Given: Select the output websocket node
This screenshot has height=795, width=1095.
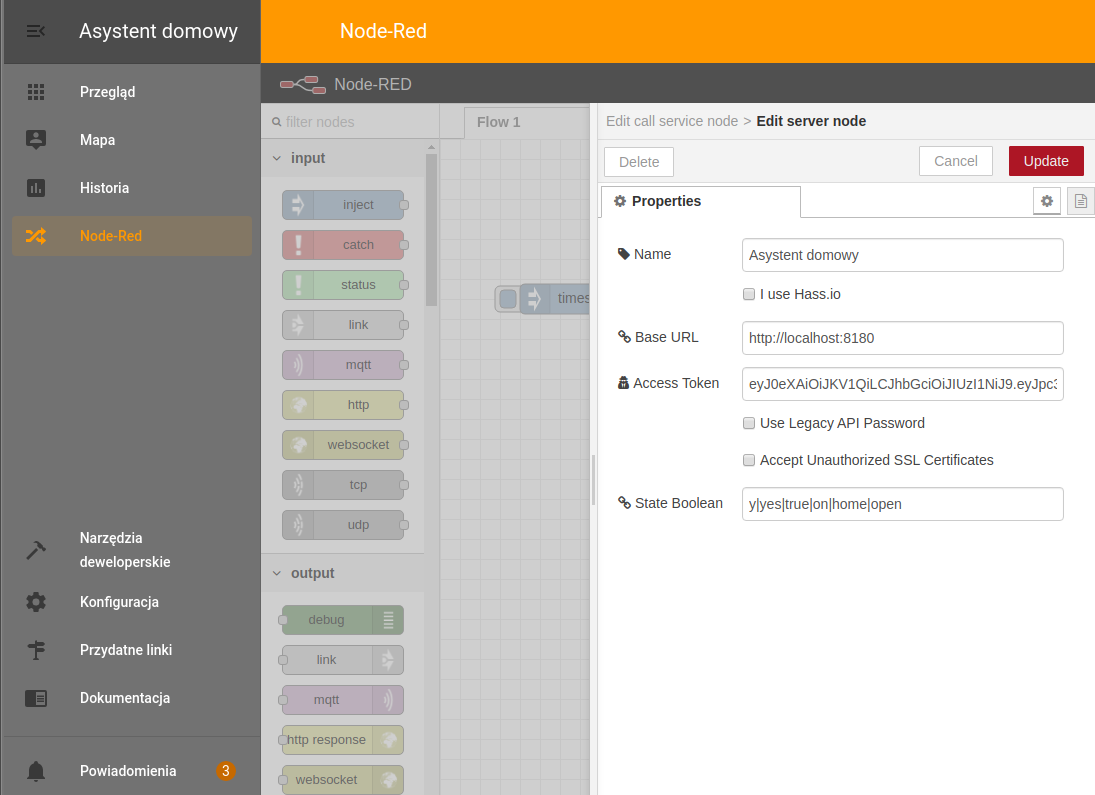Looking at the screenshot, I should point(343,780).
